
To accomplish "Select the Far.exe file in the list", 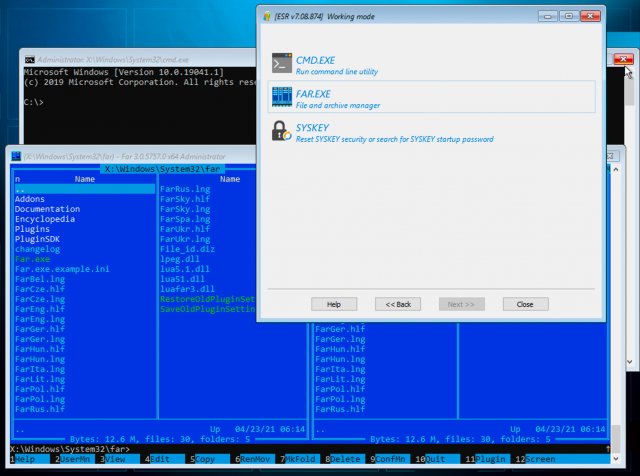I will click(32, 259).
